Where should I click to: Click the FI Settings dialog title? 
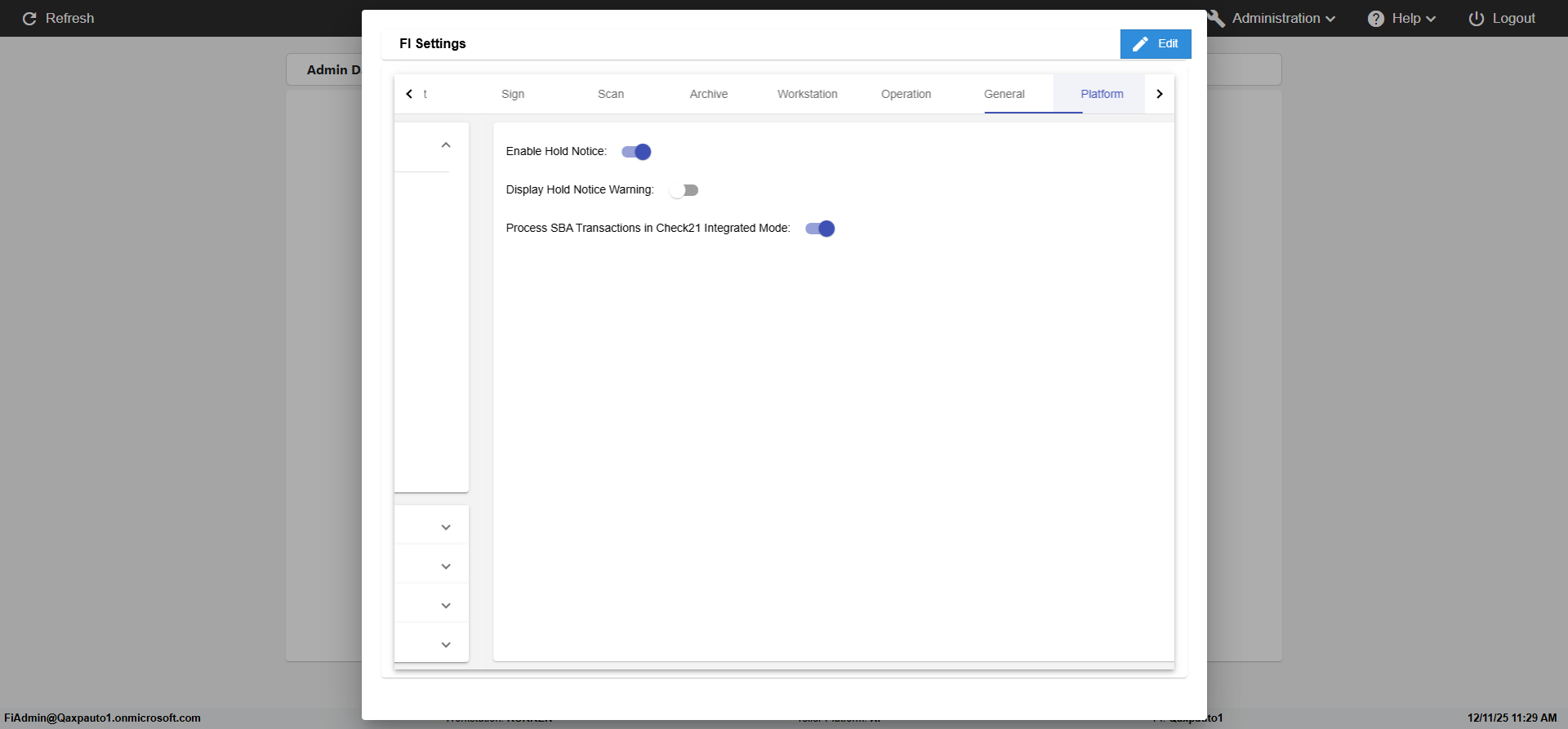tap(433, 44)
